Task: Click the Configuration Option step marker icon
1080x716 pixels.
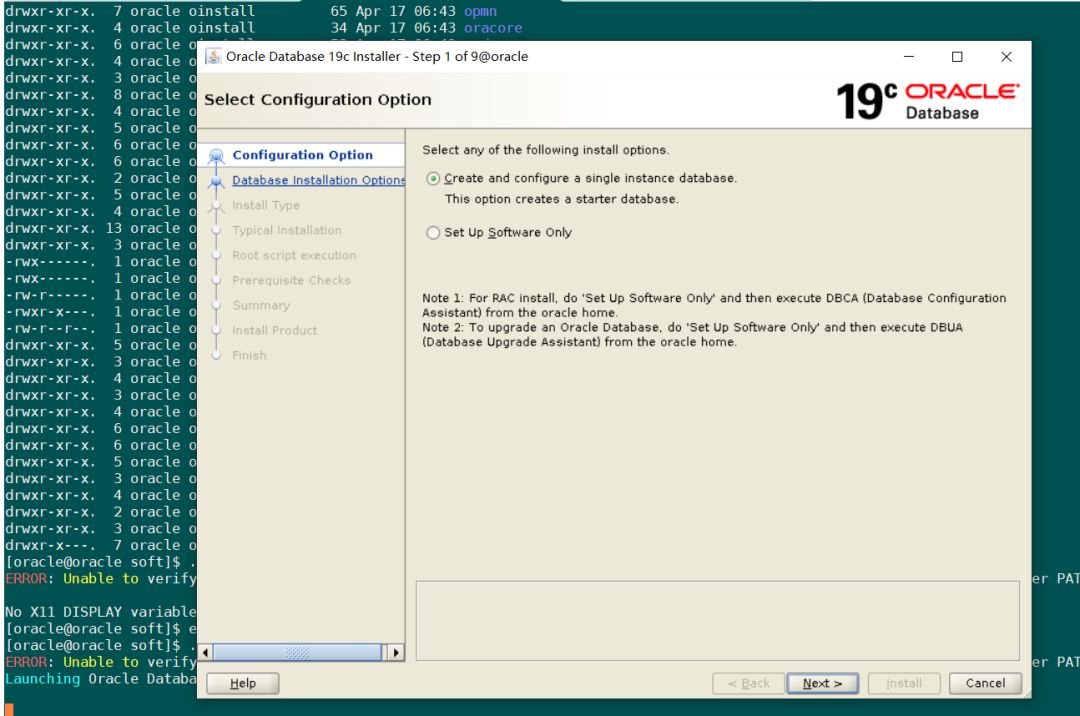Action: (216, 156)
